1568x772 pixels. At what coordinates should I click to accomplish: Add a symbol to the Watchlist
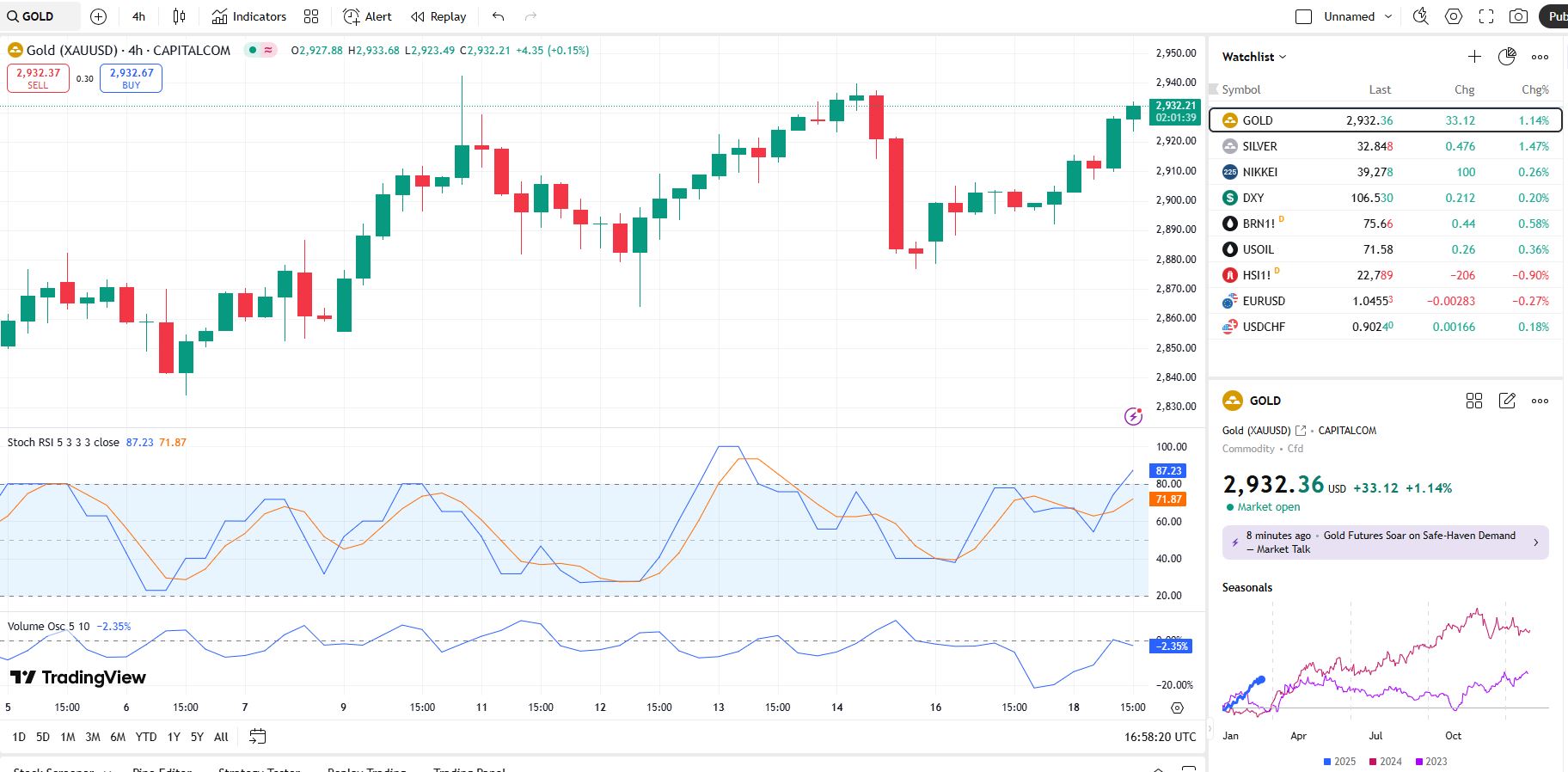click(1474, 57)
